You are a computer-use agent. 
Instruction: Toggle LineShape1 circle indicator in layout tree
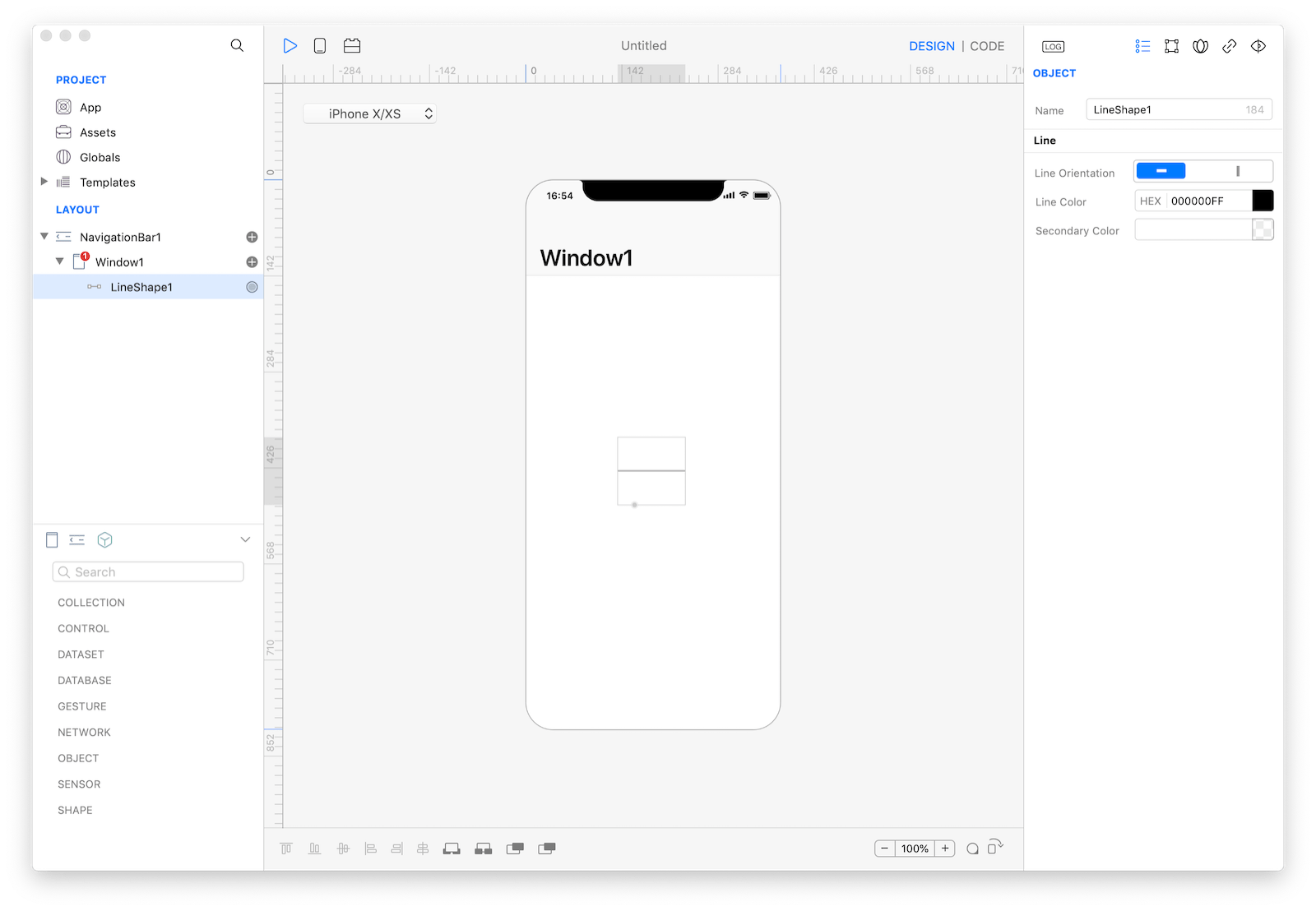point(252,287)
